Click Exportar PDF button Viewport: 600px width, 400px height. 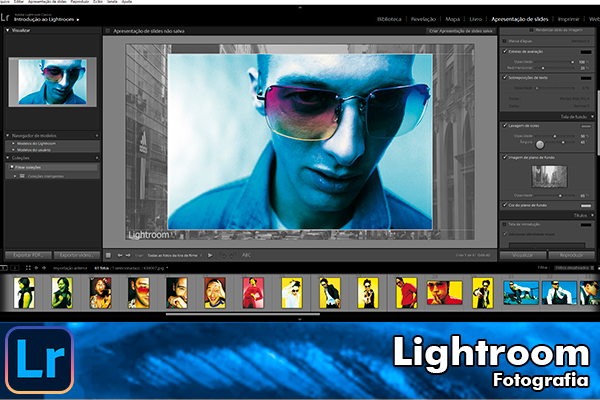pyautogui.click(x=28, y=255)
